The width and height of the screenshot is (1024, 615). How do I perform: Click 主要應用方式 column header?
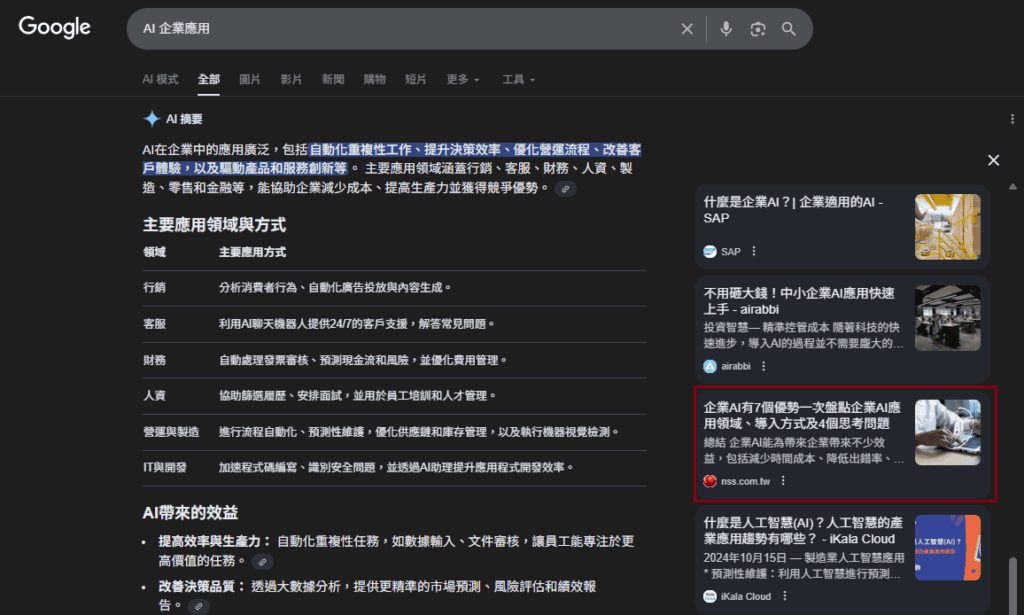(252, 252)
